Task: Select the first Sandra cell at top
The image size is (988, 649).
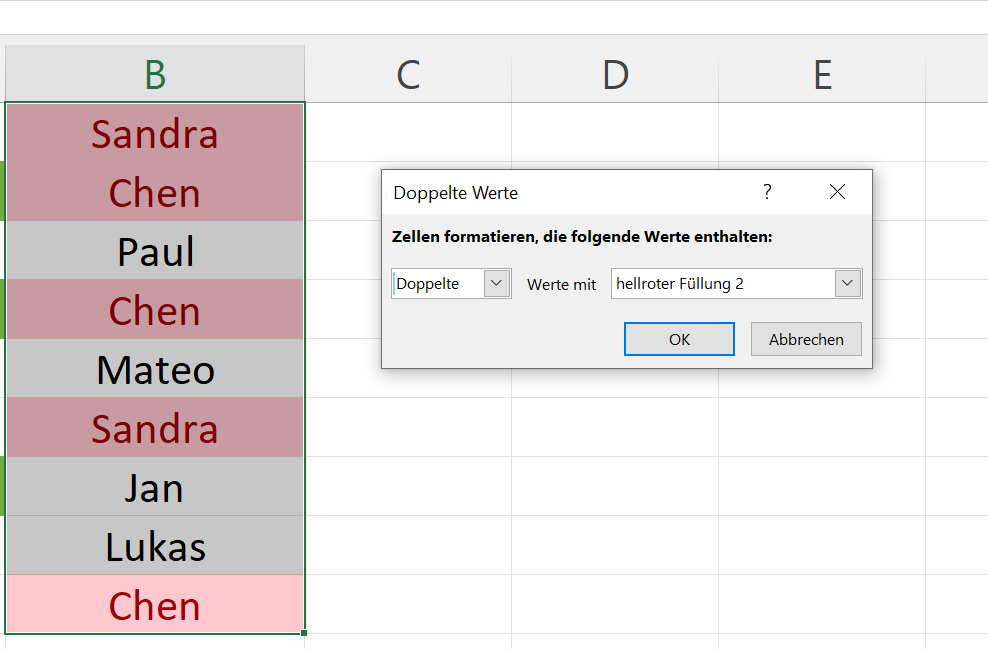Action: tap(155, 133)
